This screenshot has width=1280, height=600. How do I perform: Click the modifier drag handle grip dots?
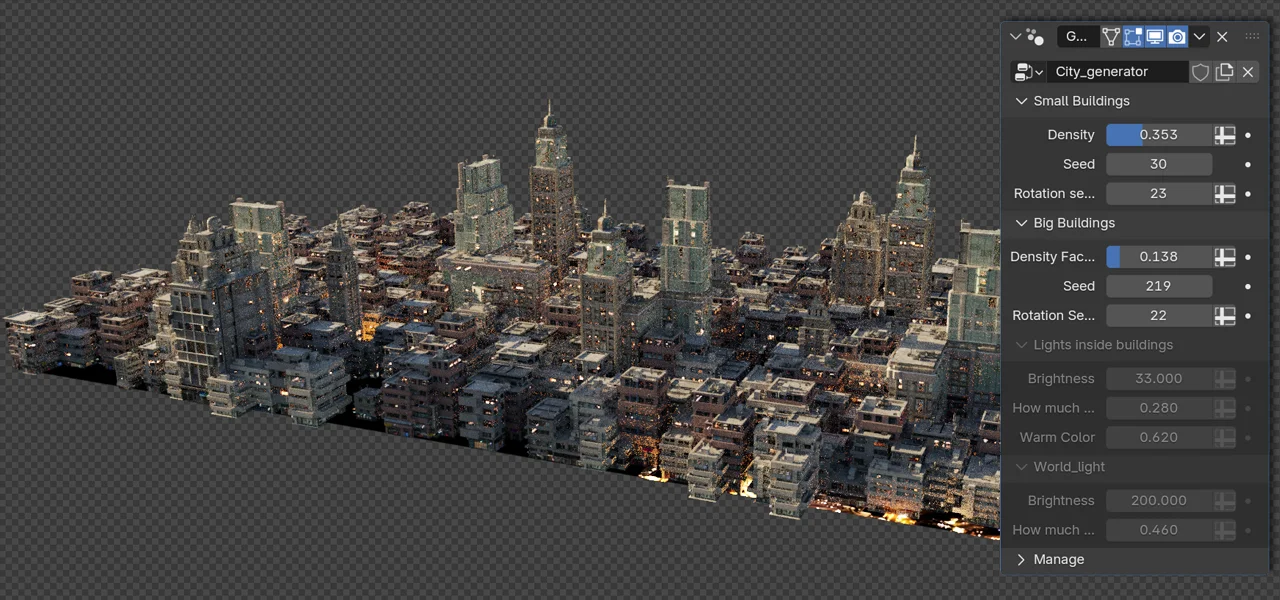1252,36
